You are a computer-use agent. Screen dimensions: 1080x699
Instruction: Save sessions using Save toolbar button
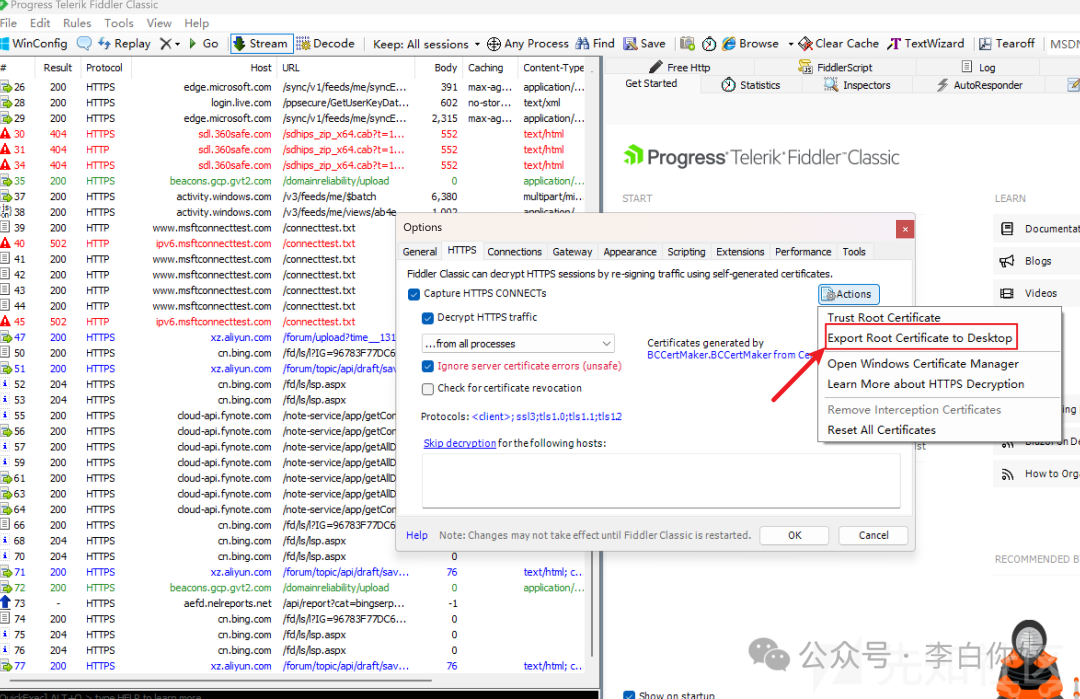click(645, 43)
